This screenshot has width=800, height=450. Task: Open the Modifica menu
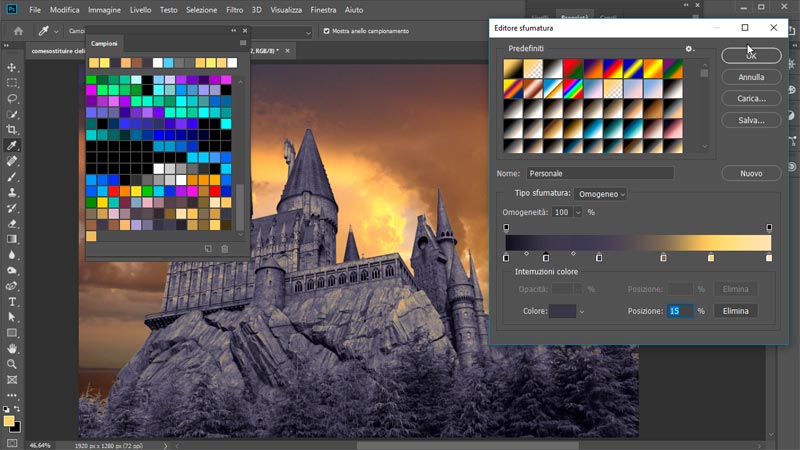pos(64,10)
